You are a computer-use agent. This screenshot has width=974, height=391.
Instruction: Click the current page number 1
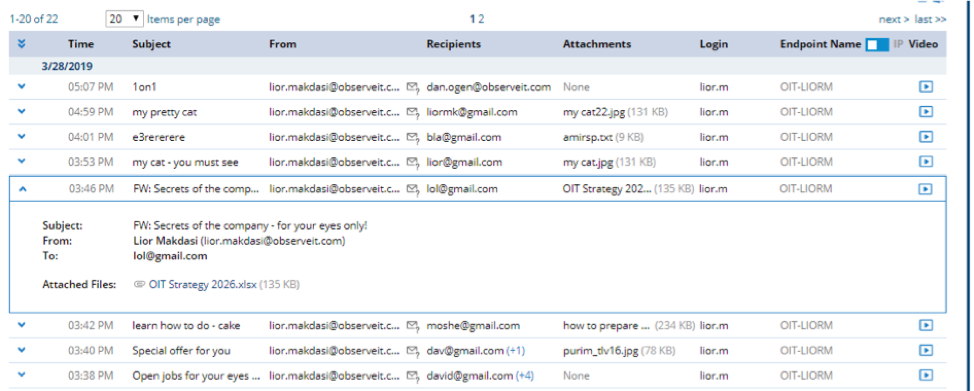pyautogui.click(x=473, y=19)
